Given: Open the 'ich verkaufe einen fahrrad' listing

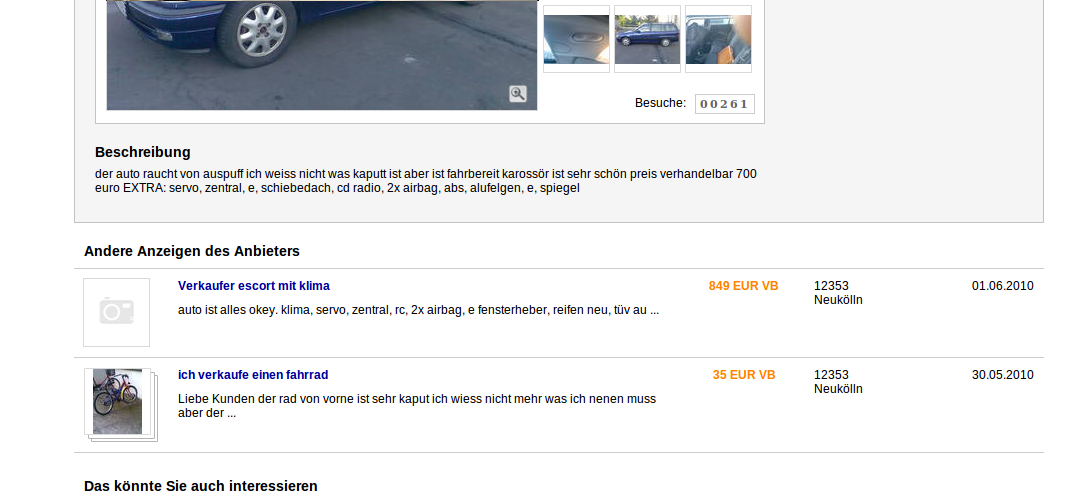Looking at the screenshot, I should 253,375.
